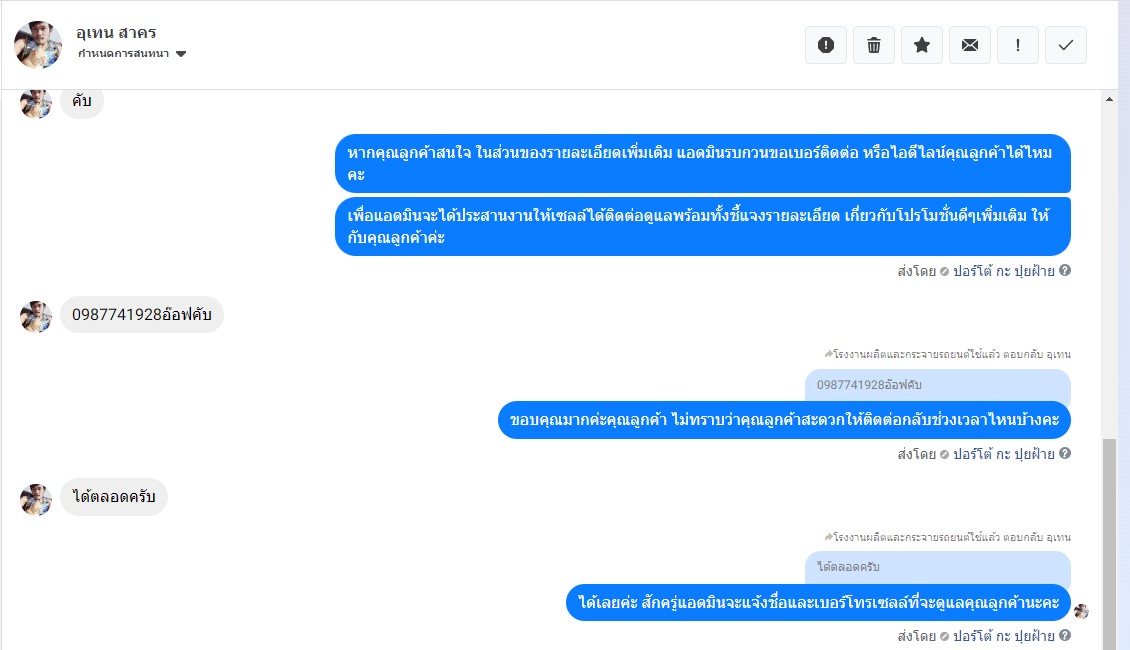The image size is (1130, 650).
Task: Open the กำหนดการสนทนา dropdown arrow
Action: coord(181,54)
